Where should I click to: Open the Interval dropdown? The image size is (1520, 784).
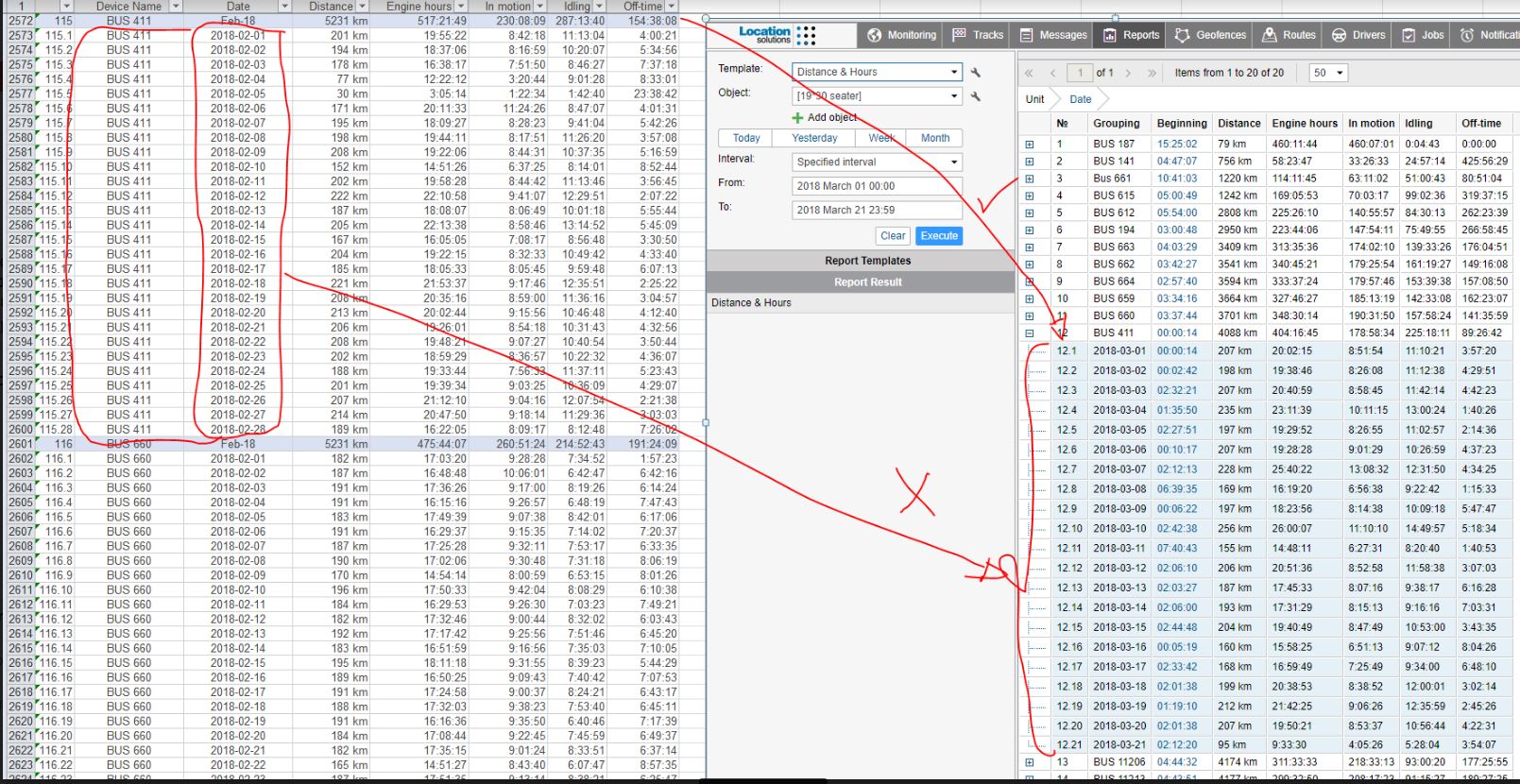(877, 162)
